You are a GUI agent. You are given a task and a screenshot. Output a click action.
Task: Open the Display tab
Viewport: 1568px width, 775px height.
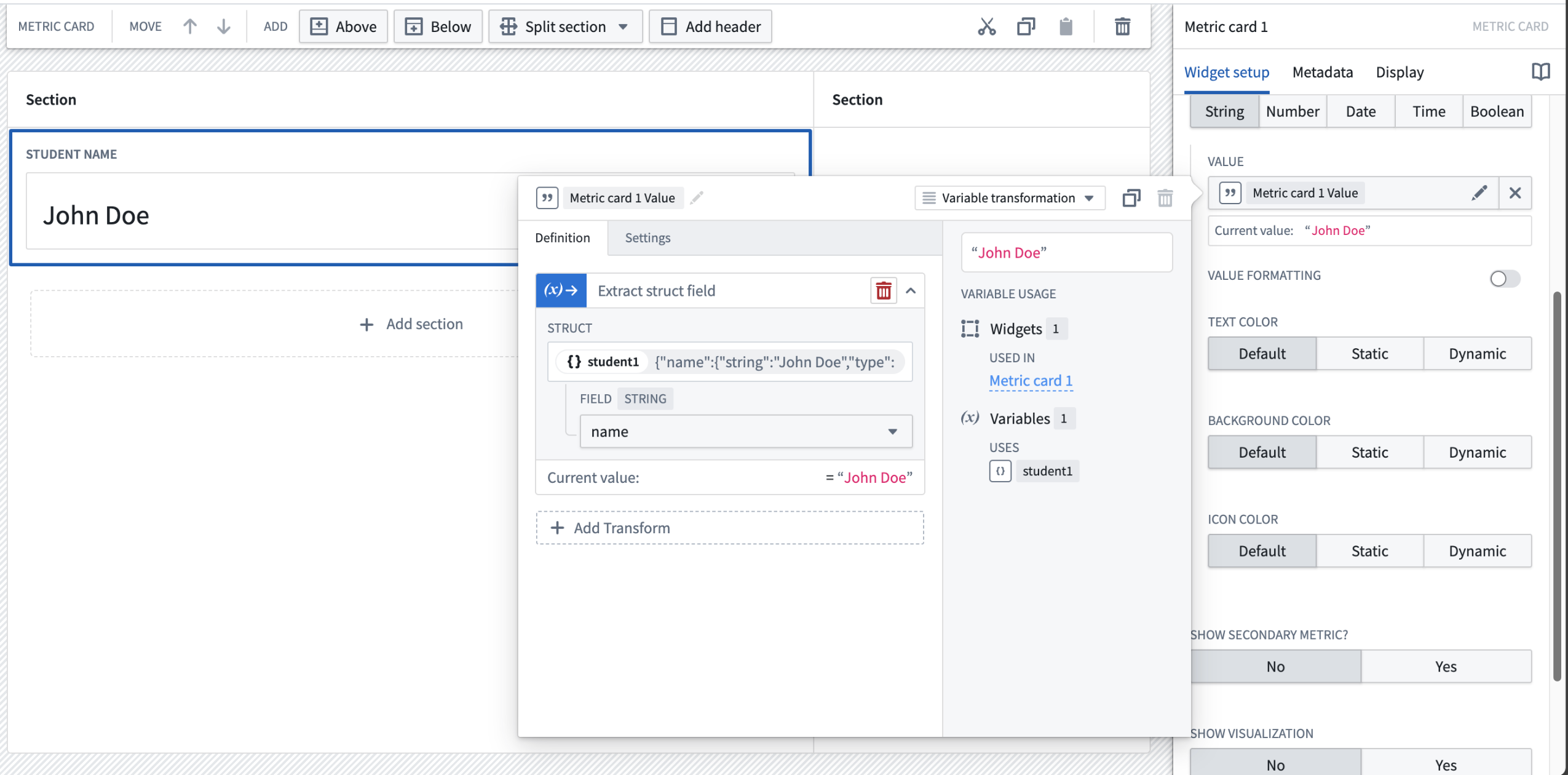(x=1400, y=72)
